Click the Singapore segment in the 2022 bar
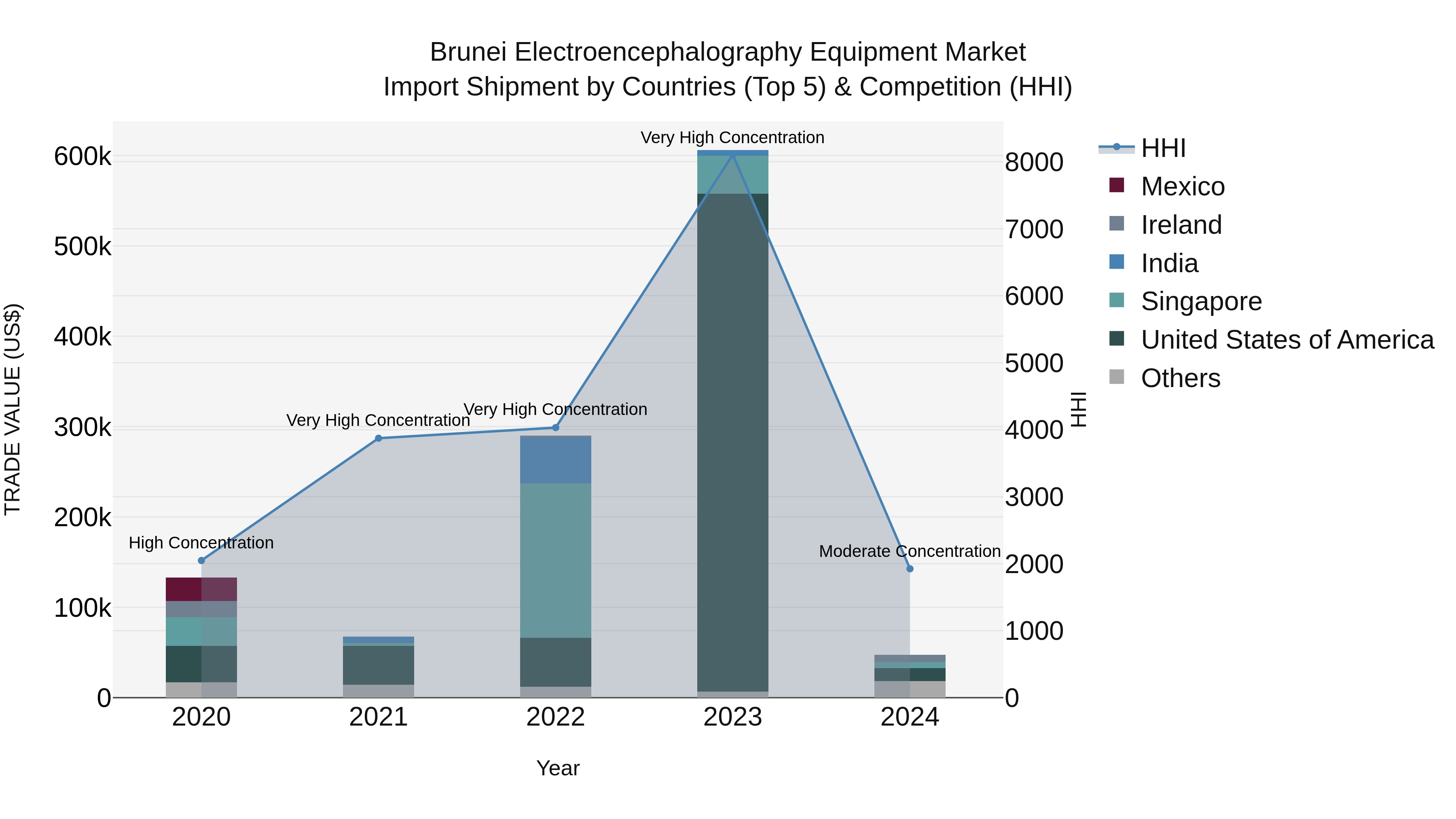Screen dimensions: 1456x819 [x=556, y=560]
